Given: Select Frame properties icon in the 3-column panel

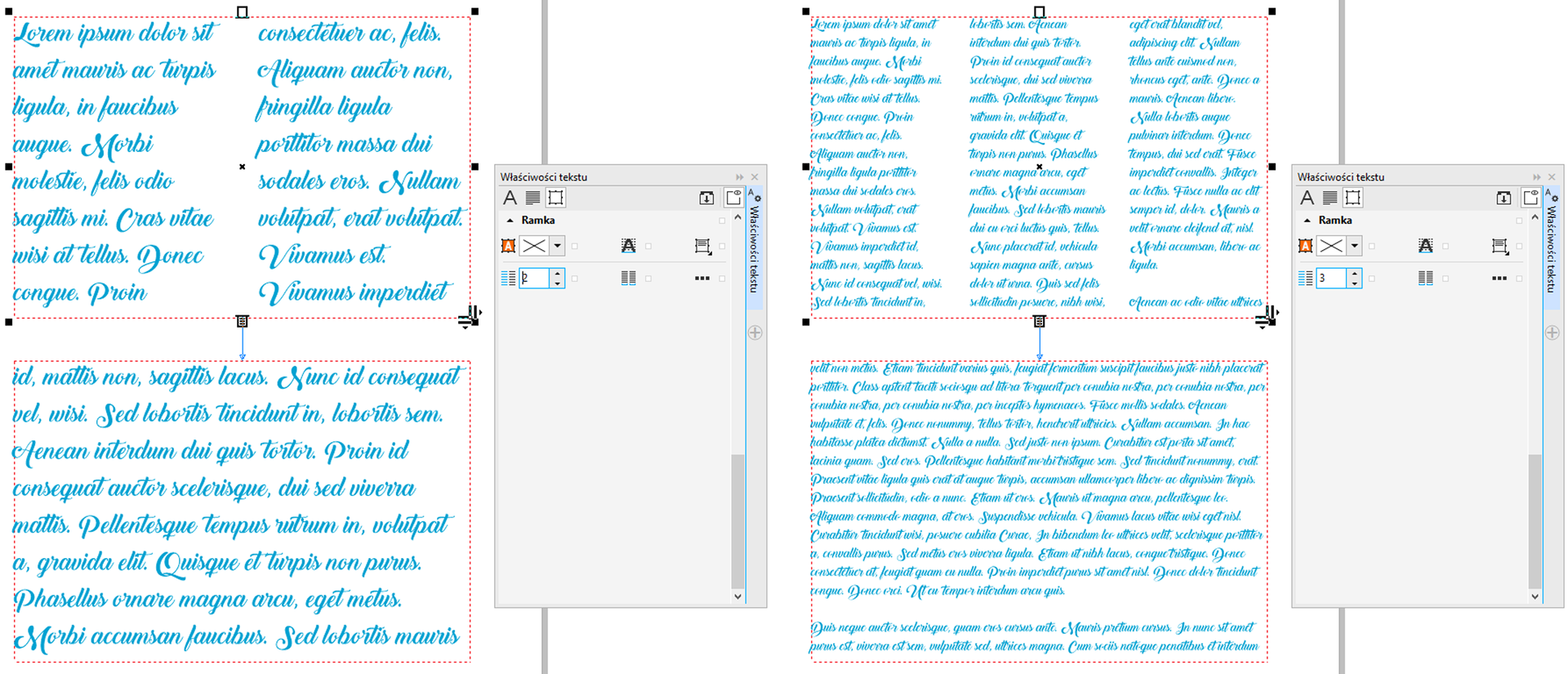Looking at the screenshot, I should click(1352, 198).
